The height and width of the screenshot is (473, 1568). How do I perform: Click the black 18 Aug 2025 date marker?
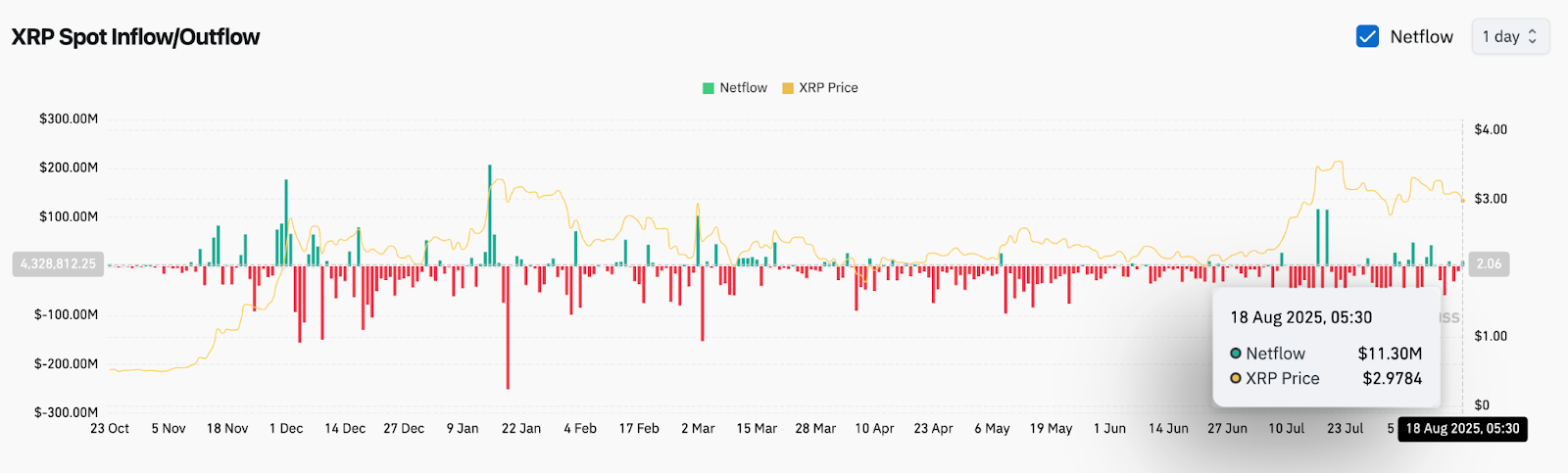1462,429
